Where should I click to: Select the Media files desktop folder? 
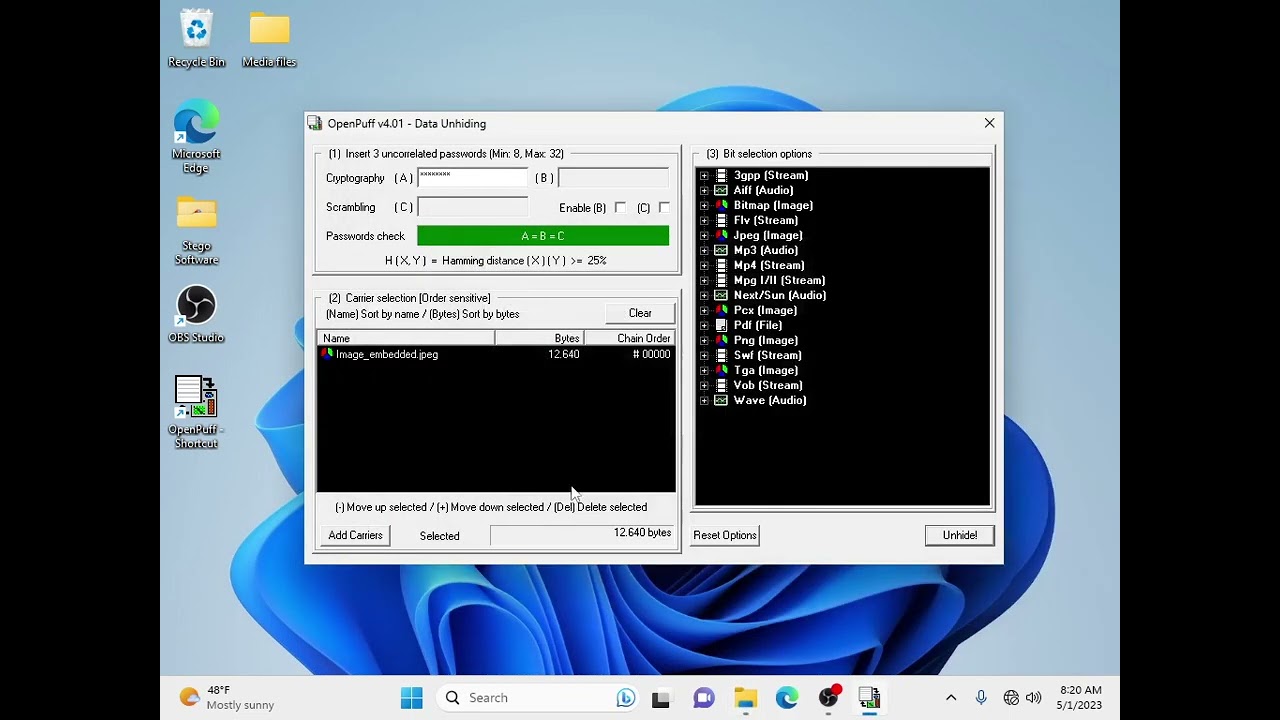(269, 38)
